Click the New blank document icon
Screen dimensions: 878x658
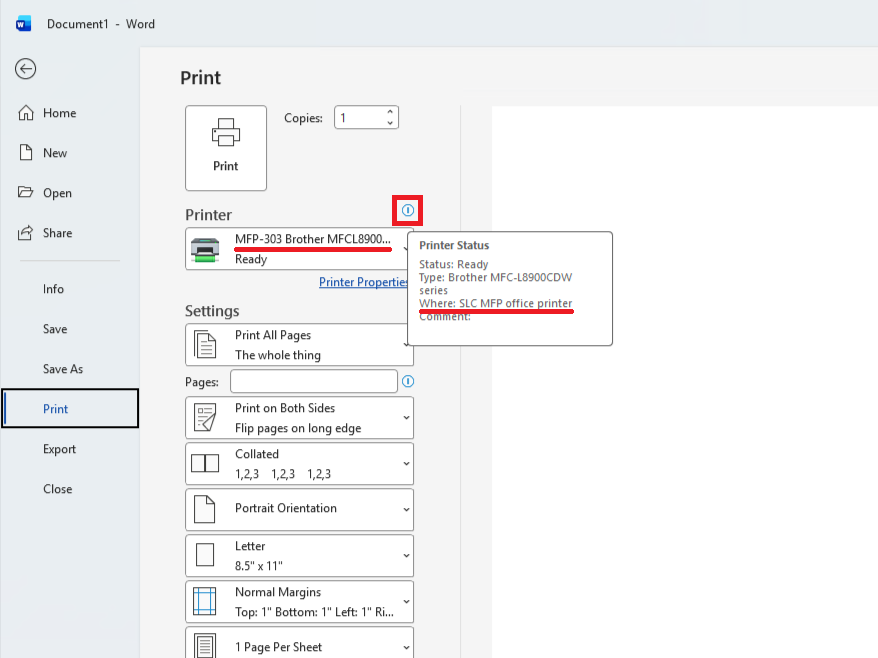[x=26, y=152]
